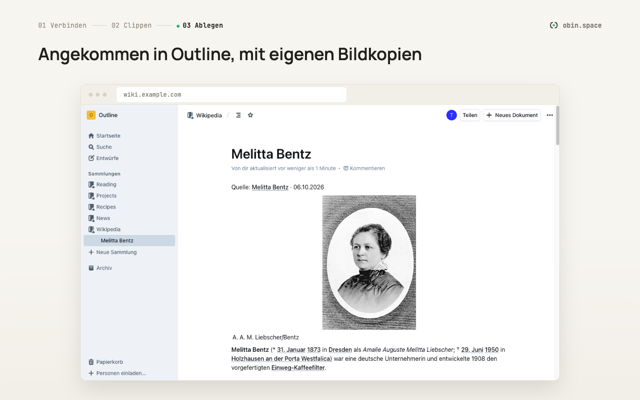Click the Dresden link

[340, 350]
